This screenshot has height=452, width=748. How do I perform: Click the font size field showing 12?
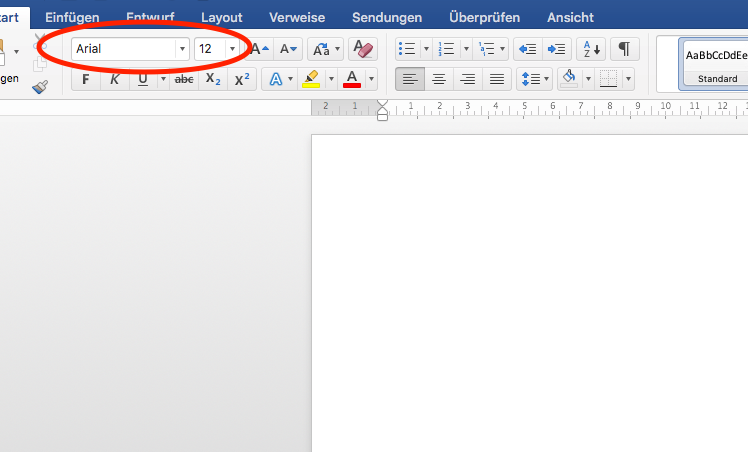[210, 49]
